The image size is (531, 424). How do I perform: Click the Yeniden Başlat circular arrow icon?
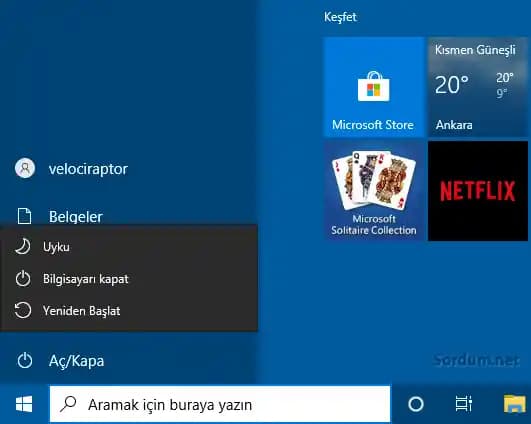(x=23, y=310)
